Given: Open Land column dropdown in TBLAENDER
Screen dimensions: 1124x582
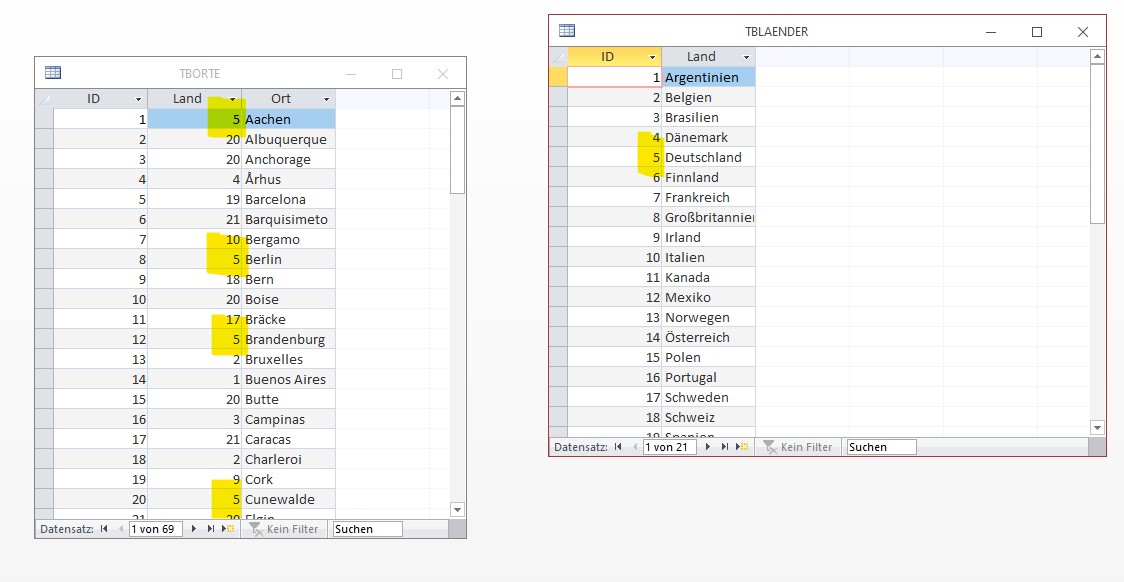Looking at the screenshot, I should [746, 57].
